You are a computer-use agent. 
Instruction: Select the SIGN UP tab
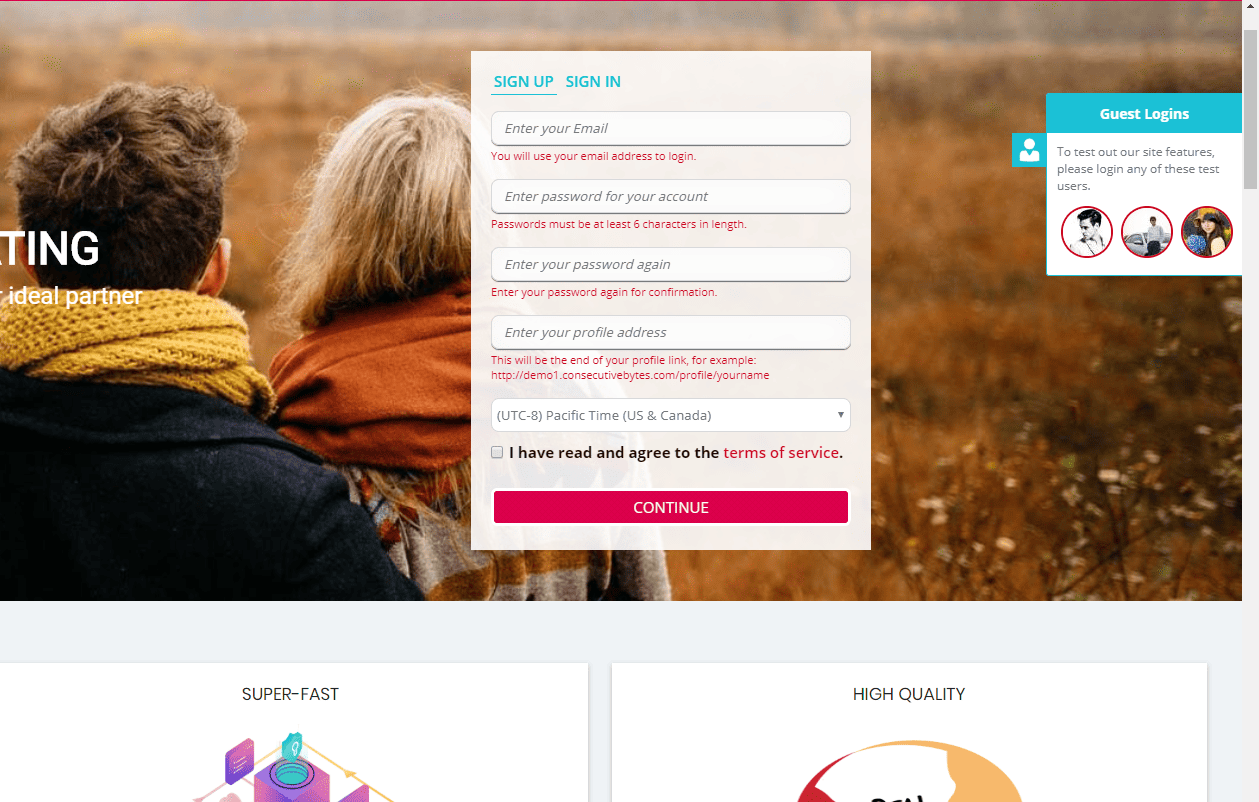tap(524, 82)
